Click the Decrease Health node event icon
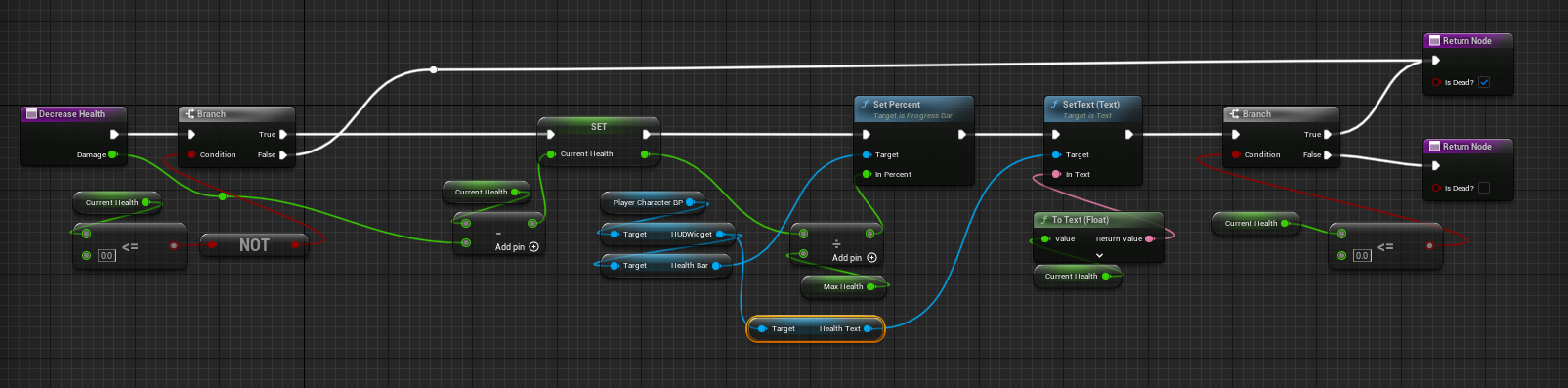Screen dimensions: 1568x388 pos(31,114)
